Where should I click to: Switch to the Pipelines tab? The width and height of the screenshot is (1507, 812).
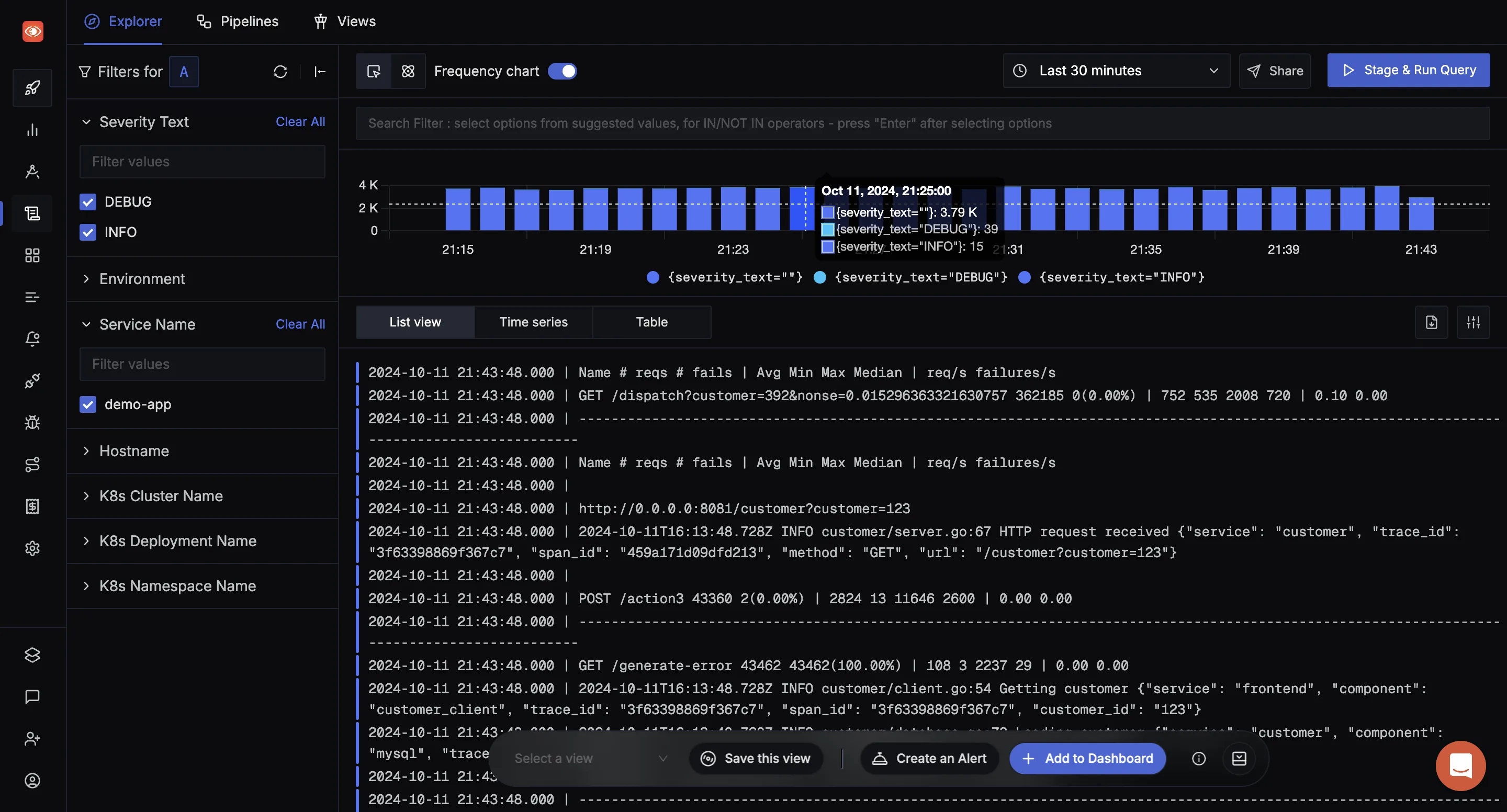point(237,21)
